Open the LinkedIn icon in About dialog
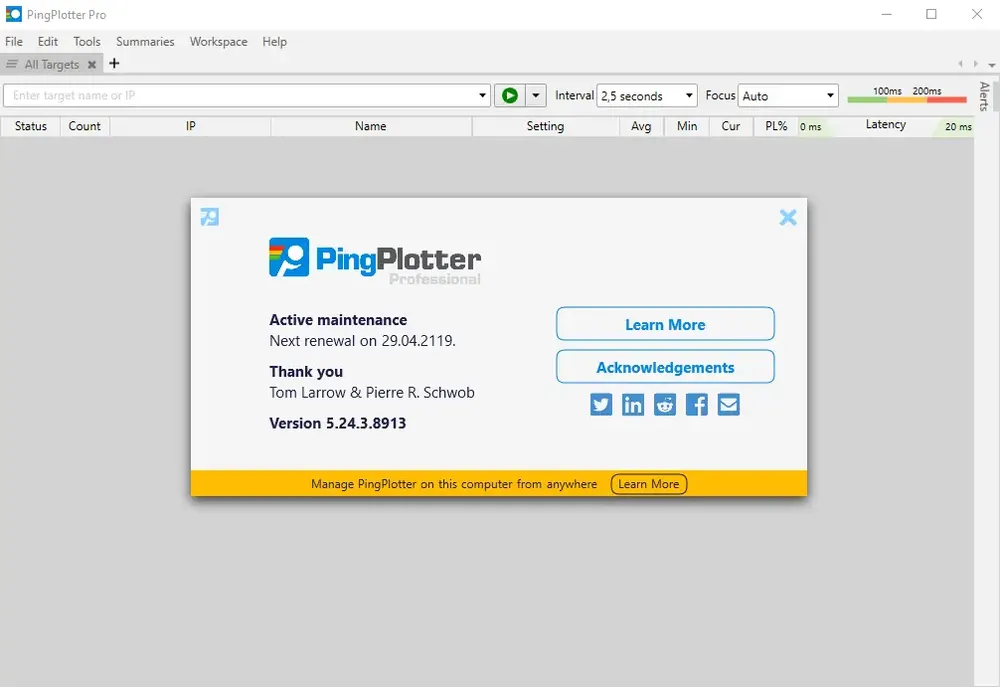The image size is (1000, 687). click(x=633, y=404)
